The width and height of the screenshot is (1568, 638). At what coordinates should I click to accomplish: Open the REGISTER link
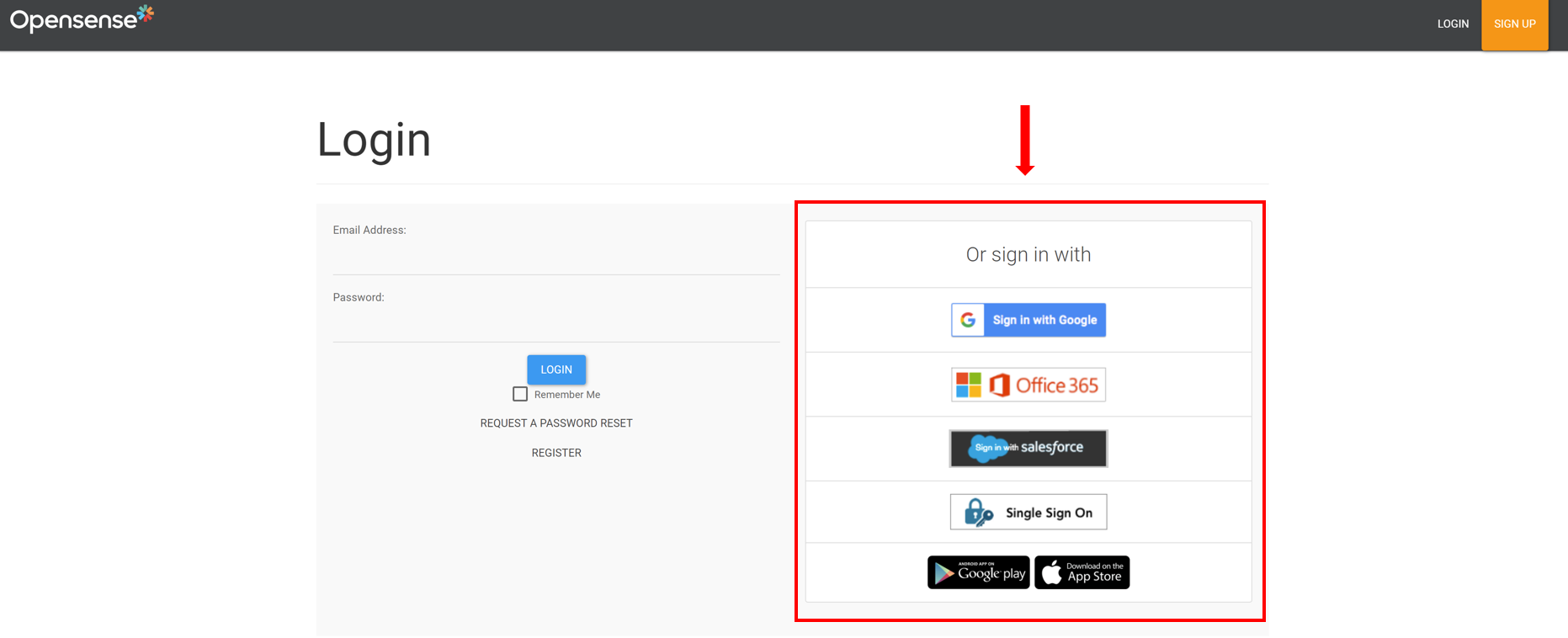coord(556,453)
